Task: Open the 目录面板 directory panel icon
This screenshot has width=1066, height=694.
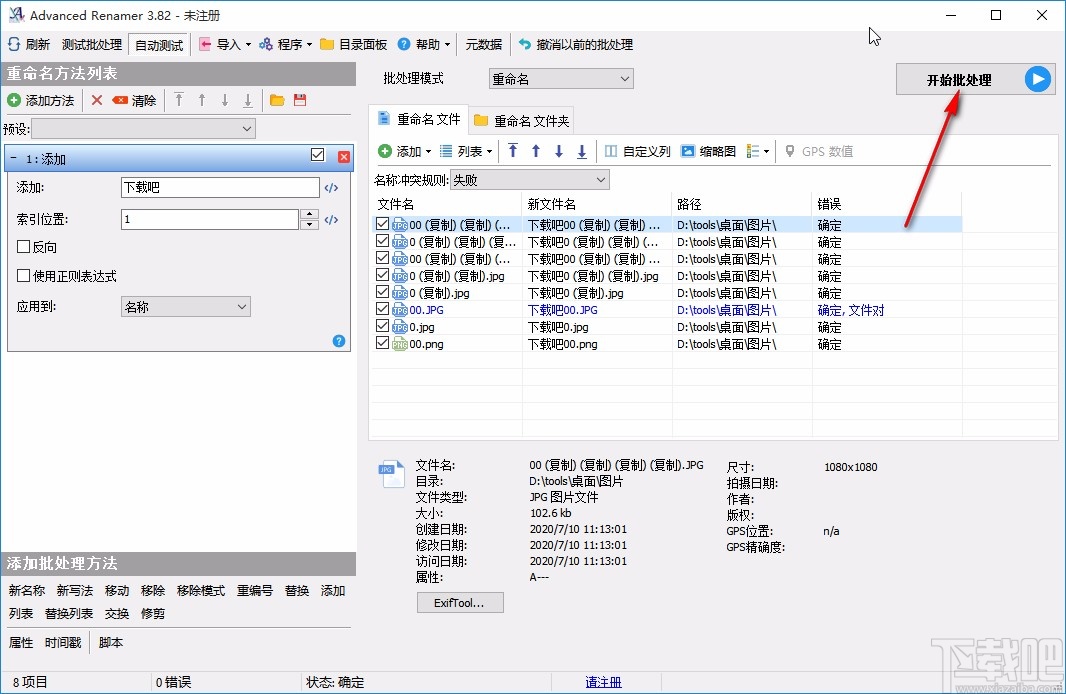Action: point(327,43)
